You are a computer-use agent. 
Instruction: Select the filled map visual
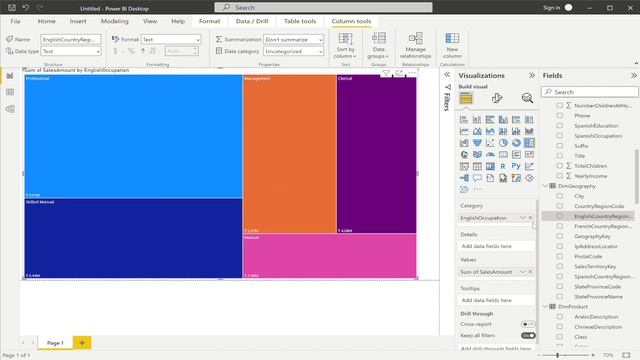tap(477, 155)
